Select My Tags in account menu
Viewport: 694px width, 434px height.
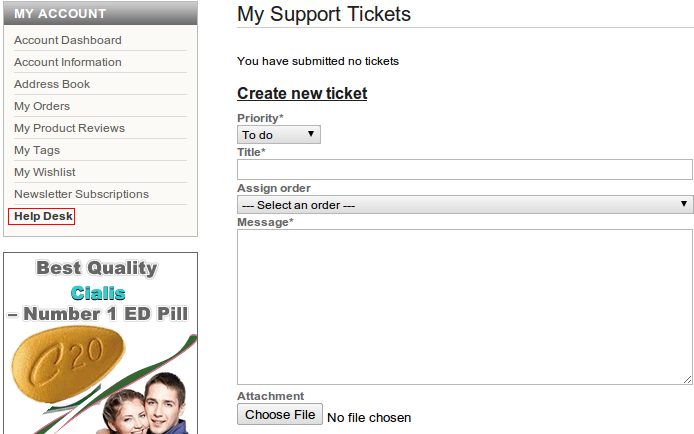(x=37, y=150)
